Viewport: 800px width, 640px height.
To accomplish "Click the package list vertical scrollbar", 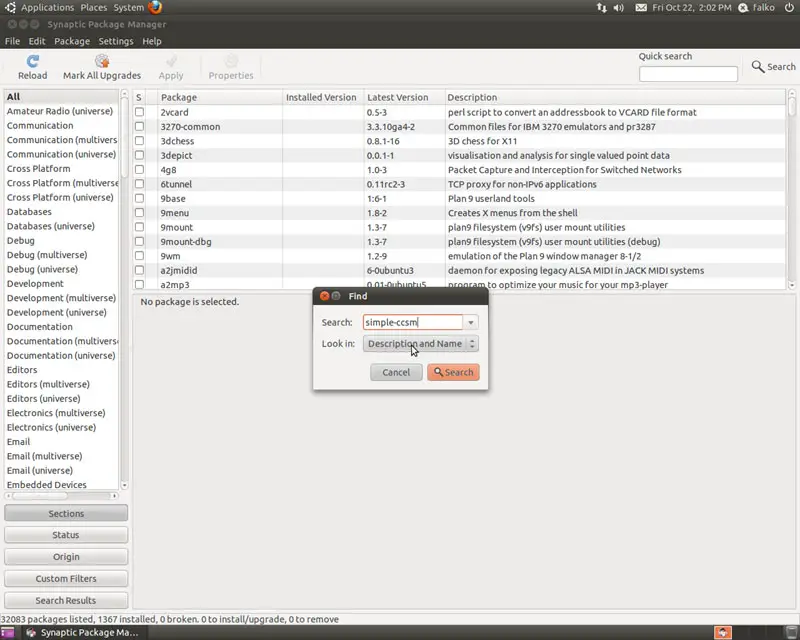I will 791,189.
